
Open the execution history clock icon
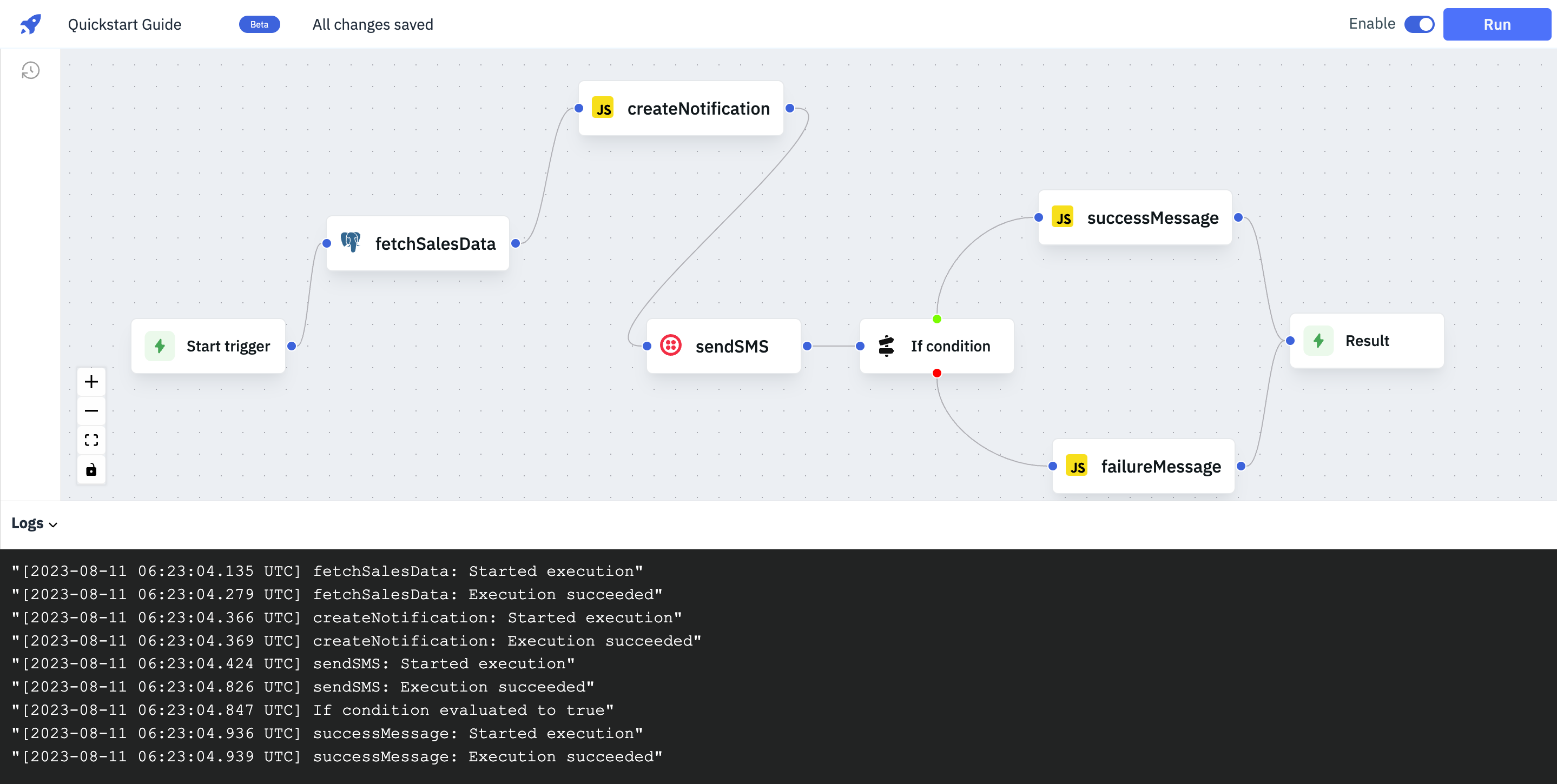pyautogui.click(x=30, y=71)
